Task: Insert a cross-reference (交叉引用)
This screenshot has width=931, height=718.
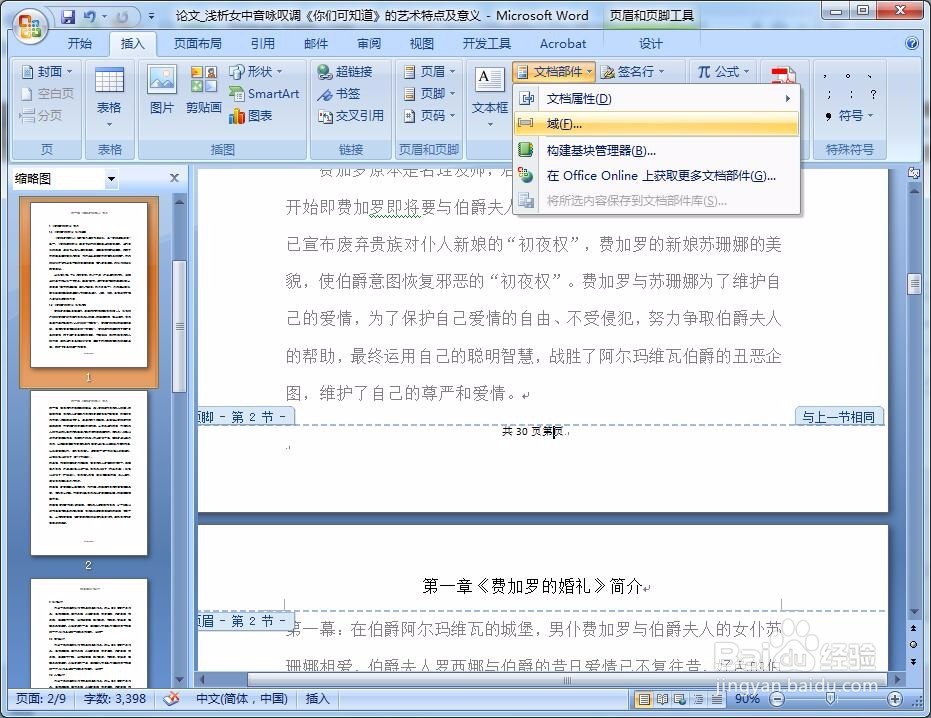Action: click(x=351, y=116)
